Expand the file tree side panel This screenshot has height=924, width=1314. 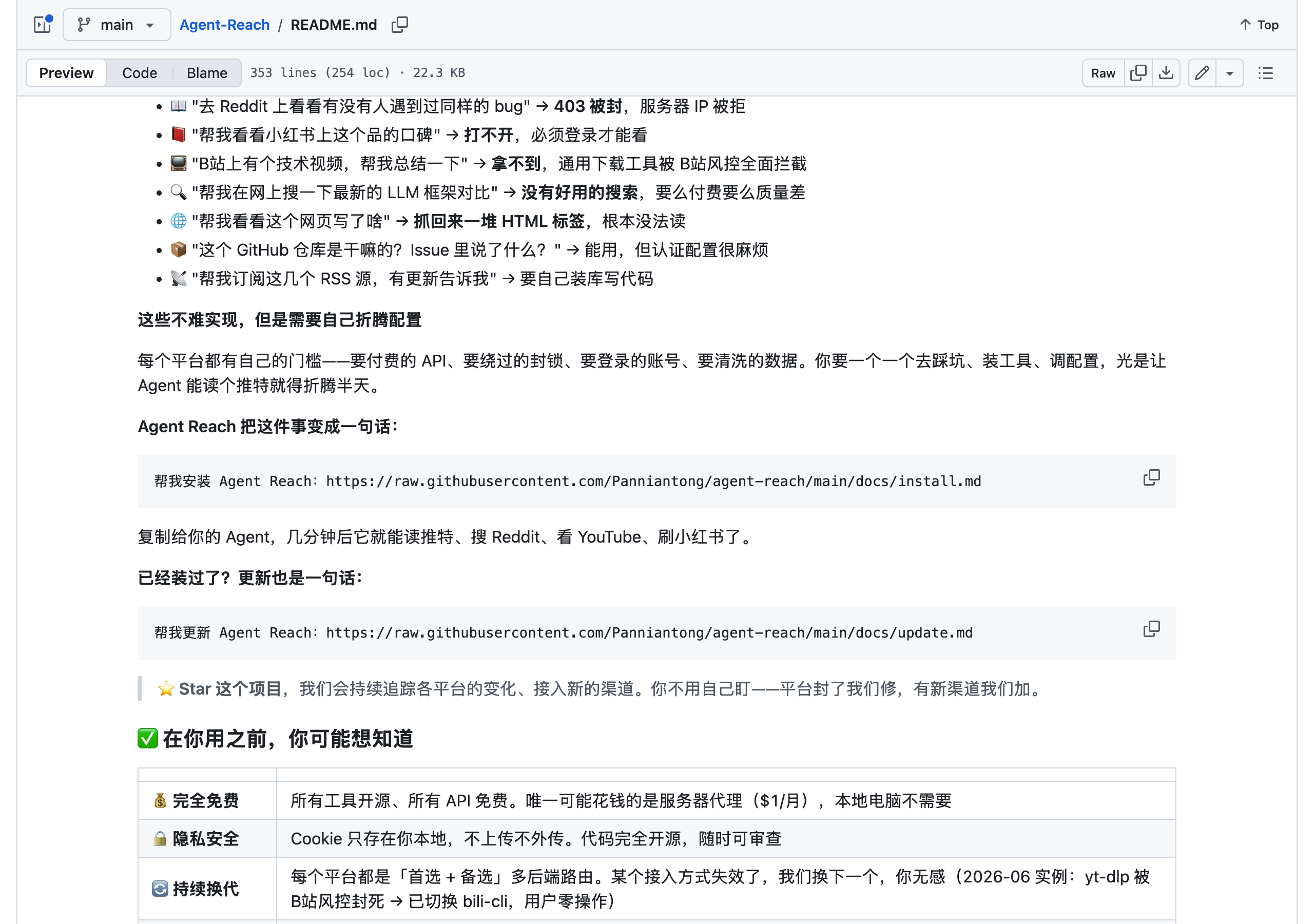point(43,25)
